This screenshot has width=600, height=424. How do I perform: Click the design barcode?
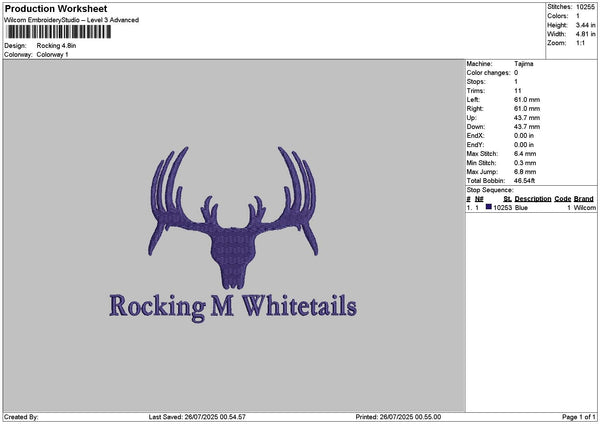[57, 33]
